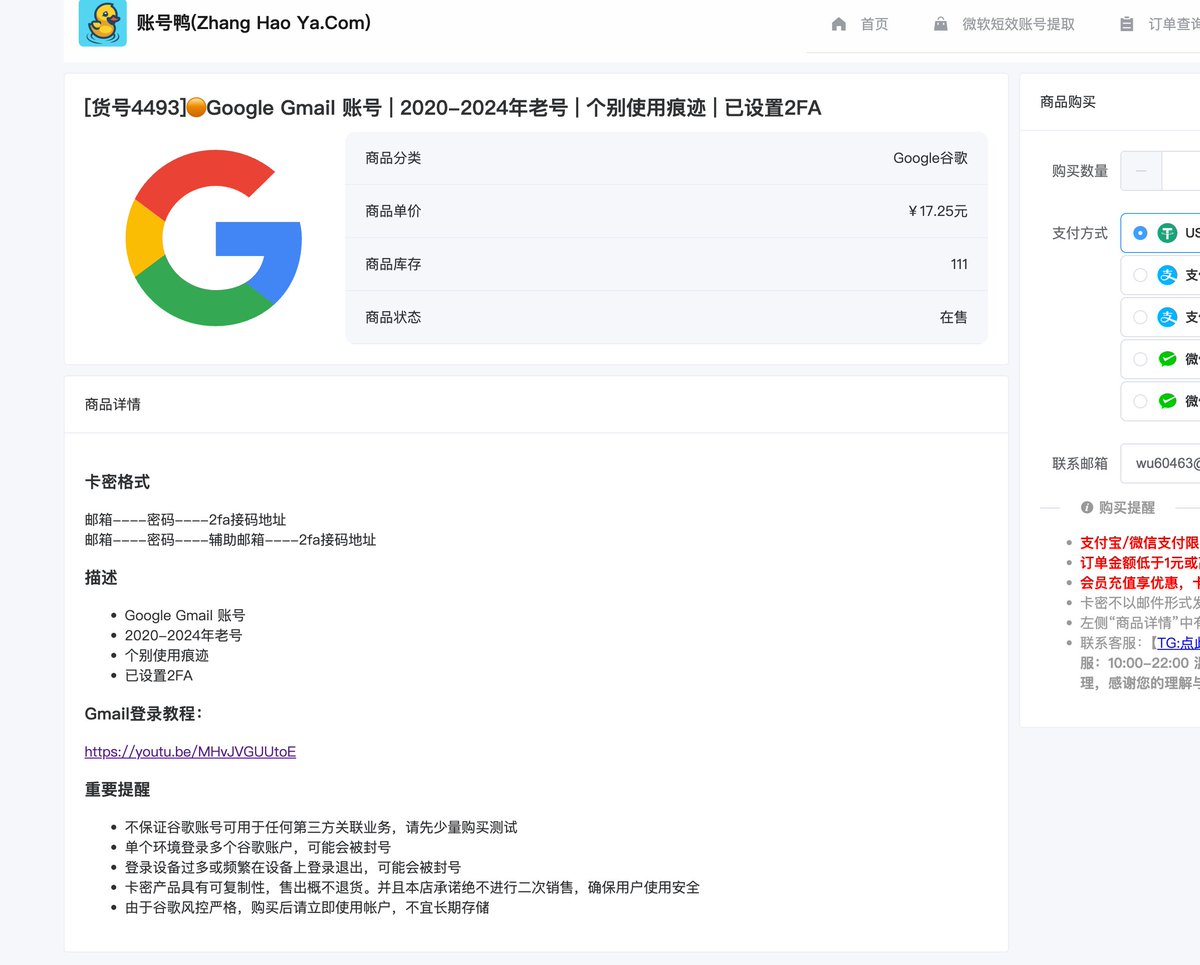Screen dimensions: 1200x965
Task: Open the youtu.be Gmail login tutorial link
Action: (190, 751)
